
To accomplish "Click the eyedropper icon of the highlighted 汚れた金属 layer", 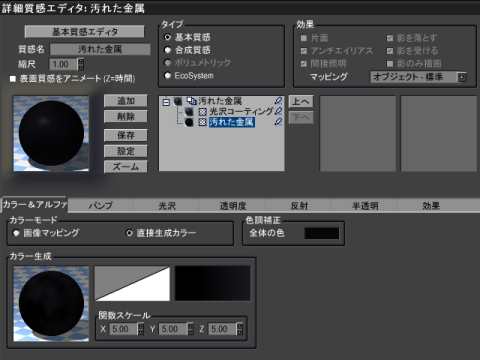I will [x=278, y=122].
